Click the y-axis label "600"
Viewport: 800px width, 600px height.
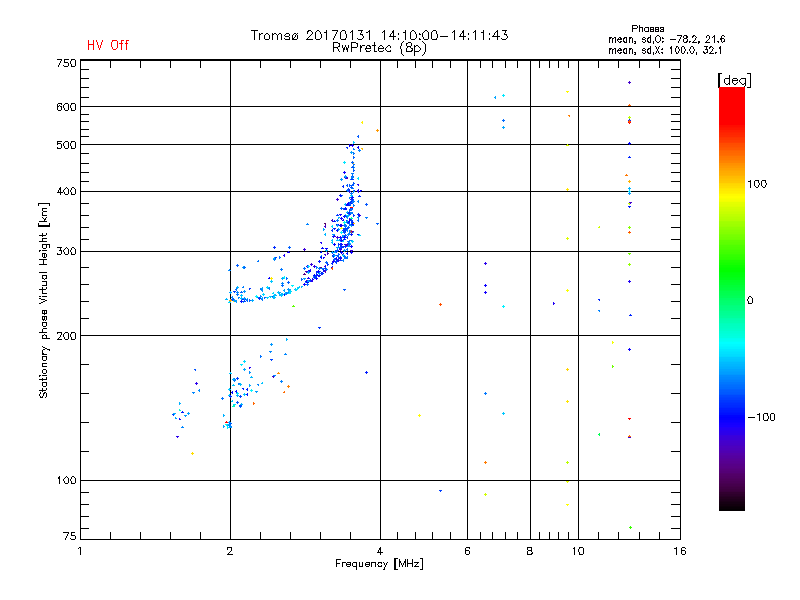click(66, 107)
